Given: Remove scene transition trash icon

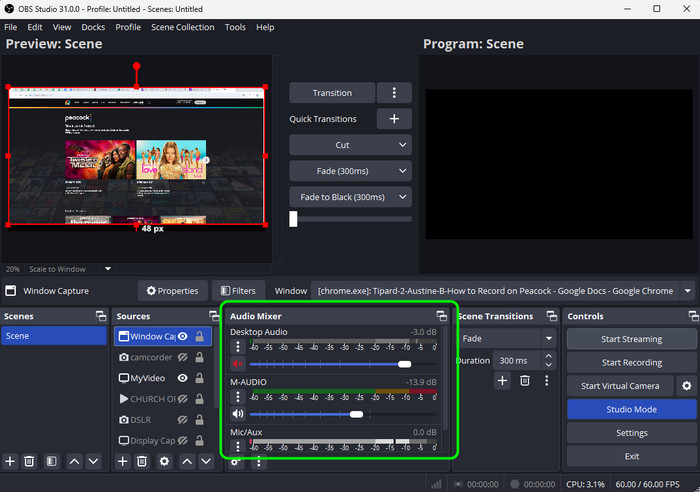Looking at the screenshot, I should pos(525,380).
